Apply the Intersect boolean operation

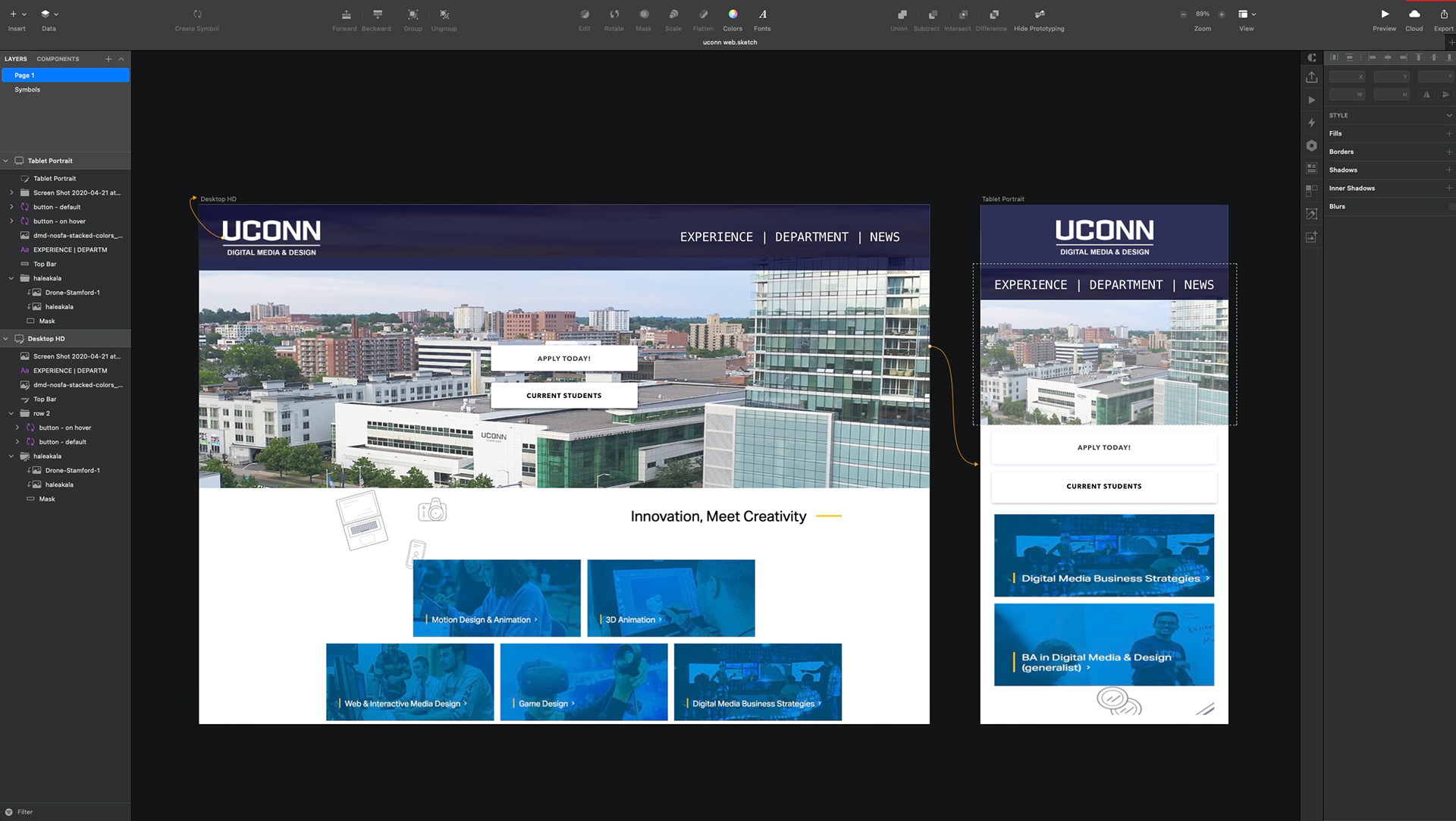click(x=963, y=14)
